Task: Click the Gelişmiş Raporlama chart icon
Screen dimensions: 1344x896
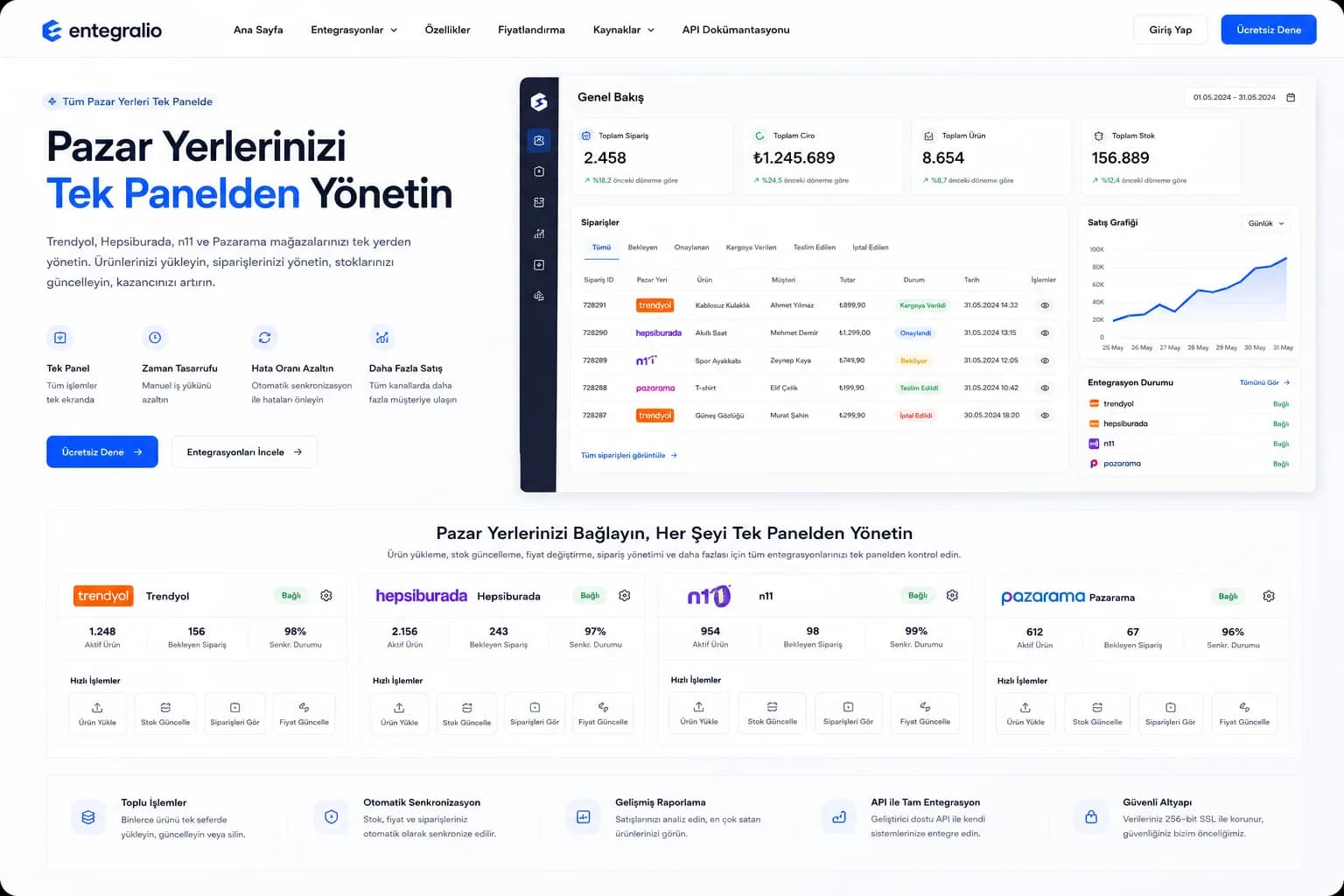Action: 583,817
